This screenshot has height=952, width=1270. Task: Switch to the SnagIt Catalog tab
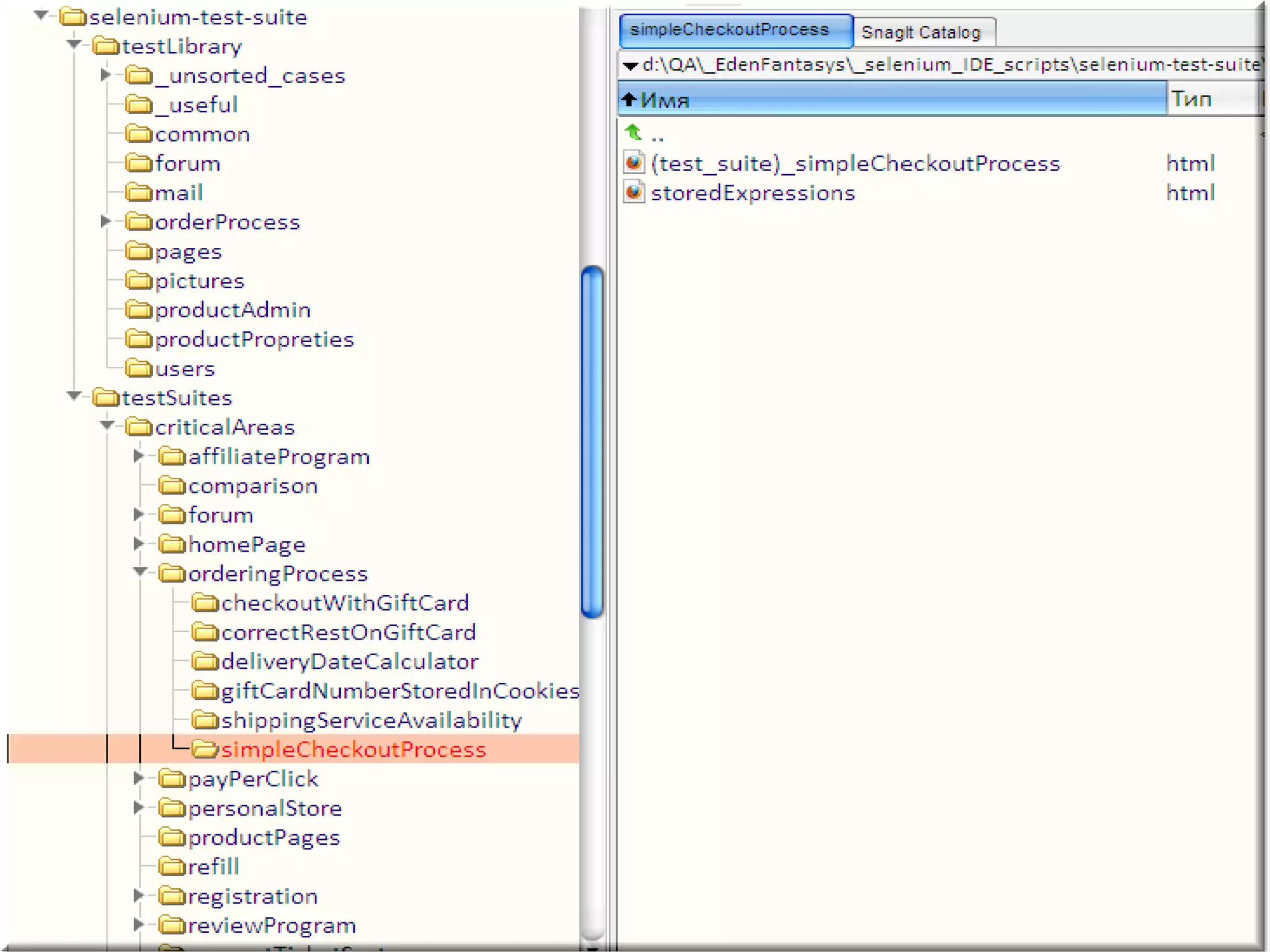click(921, 32)
